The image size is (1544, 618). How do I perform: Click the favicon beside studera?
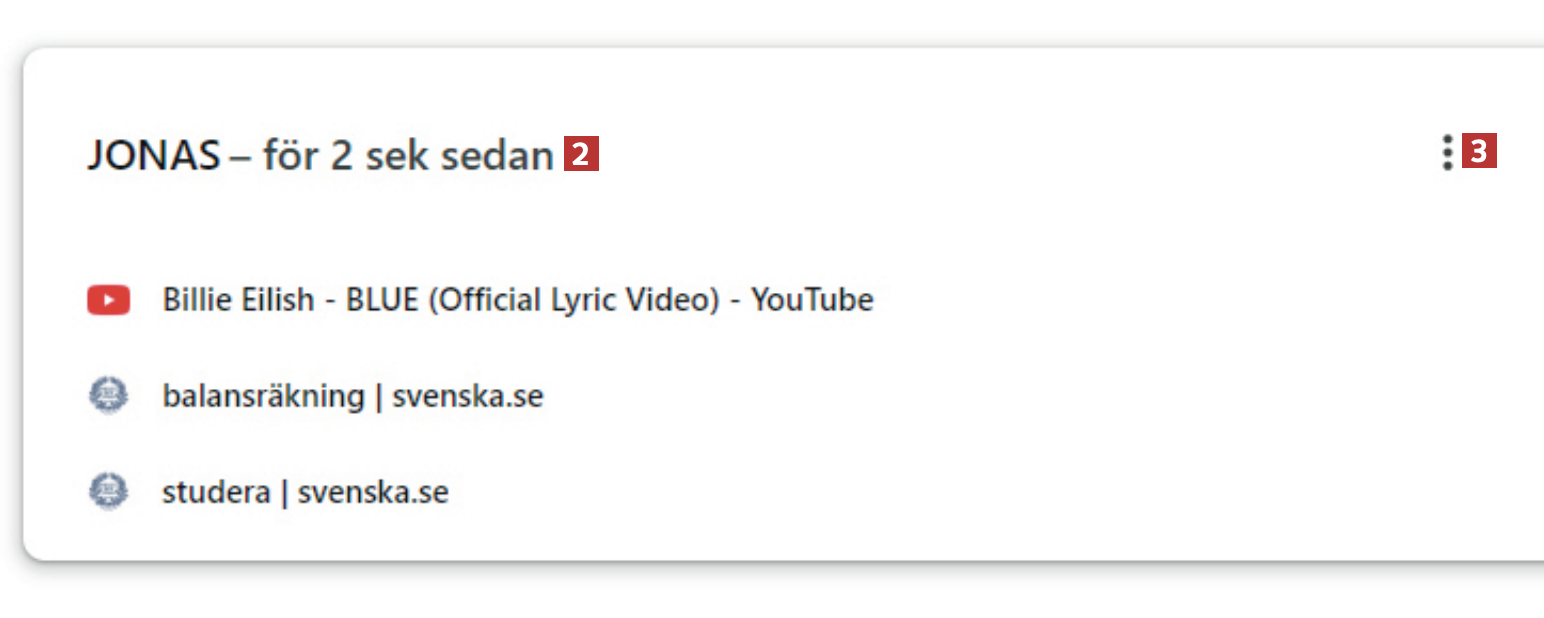pyautogui.click(x=108, y=493)
